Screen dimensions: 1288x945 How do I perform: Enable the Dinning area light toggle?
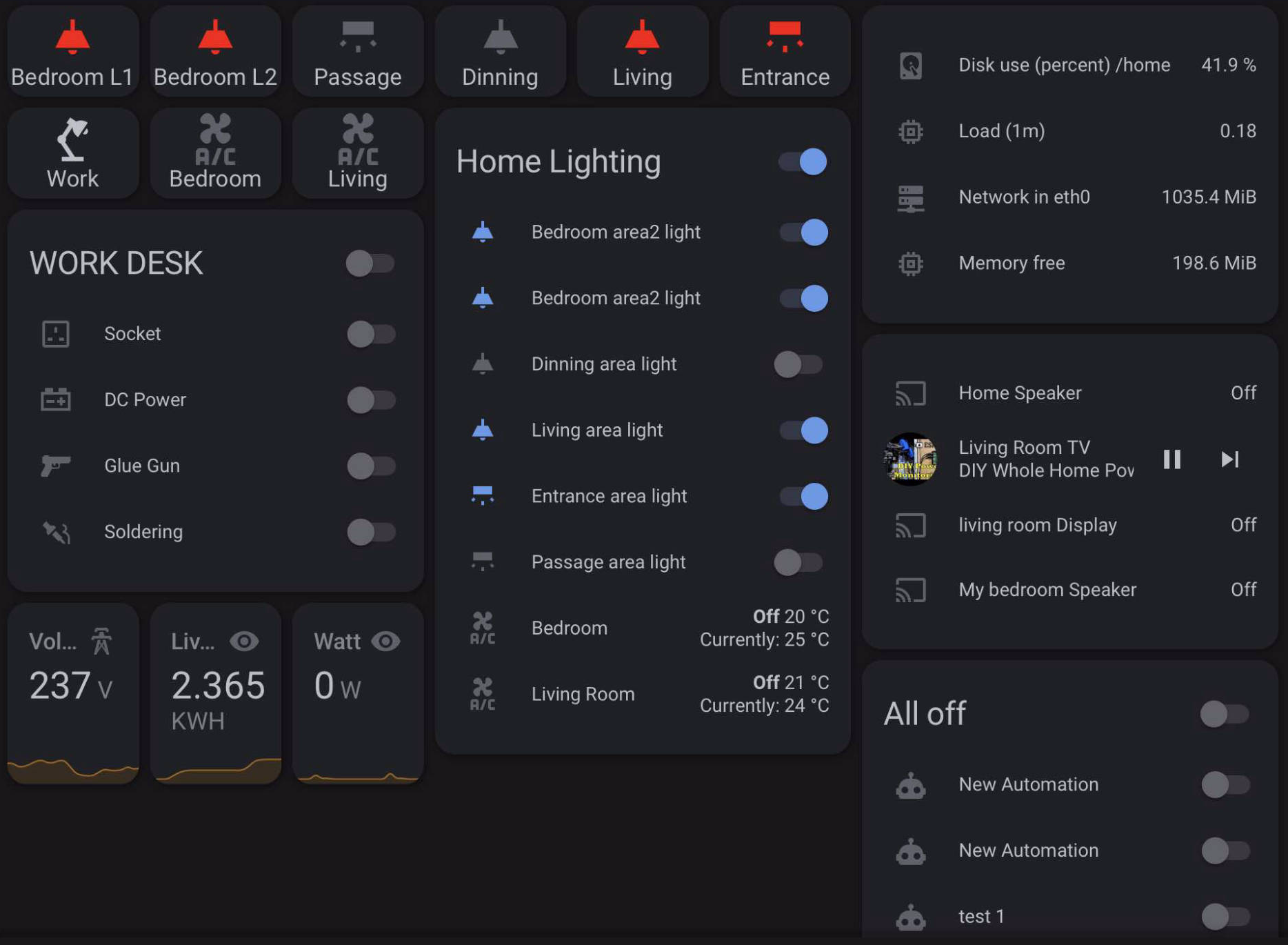[x=799, y=364]
